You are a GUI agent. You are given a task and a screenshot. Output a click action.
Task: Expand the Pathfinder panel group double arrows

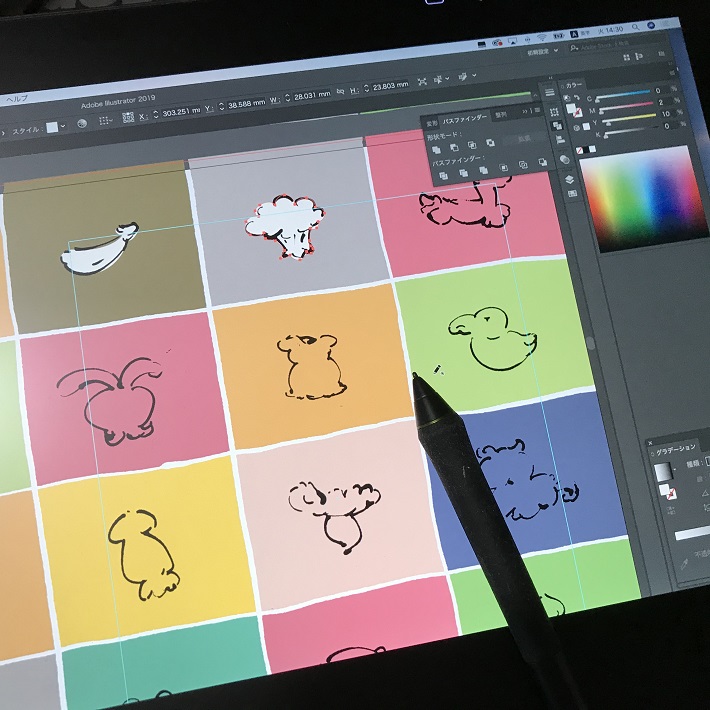[525, 111]
